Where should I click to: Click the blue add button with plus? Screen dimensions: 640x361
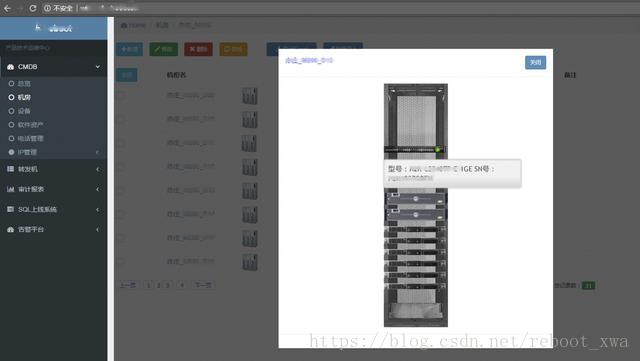(x=130, y=49)
